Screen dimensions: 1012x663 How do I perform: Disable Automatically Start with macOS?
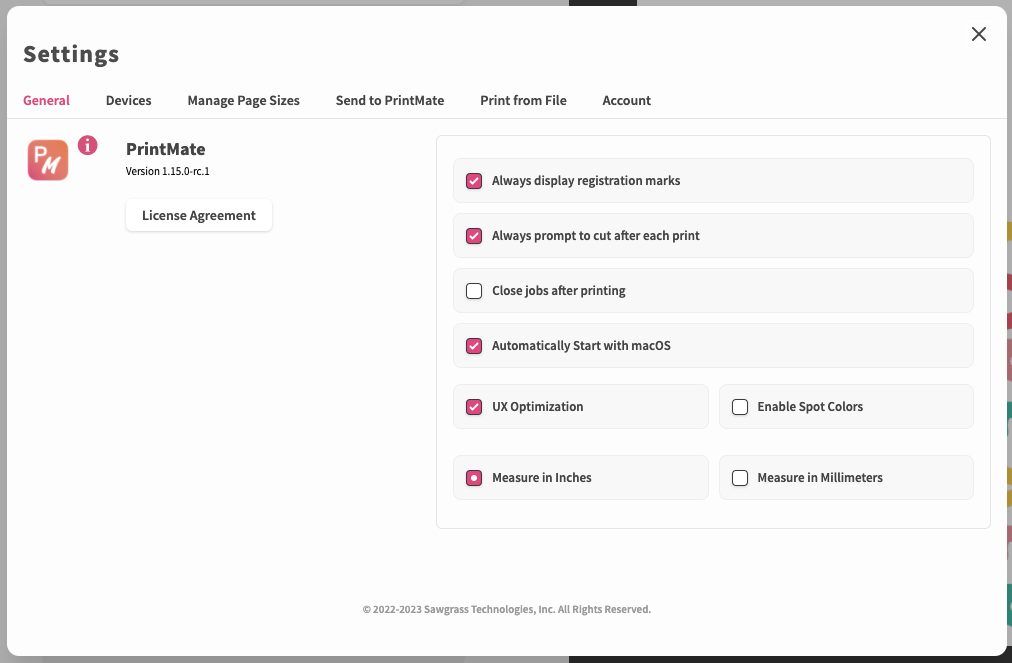474,346
